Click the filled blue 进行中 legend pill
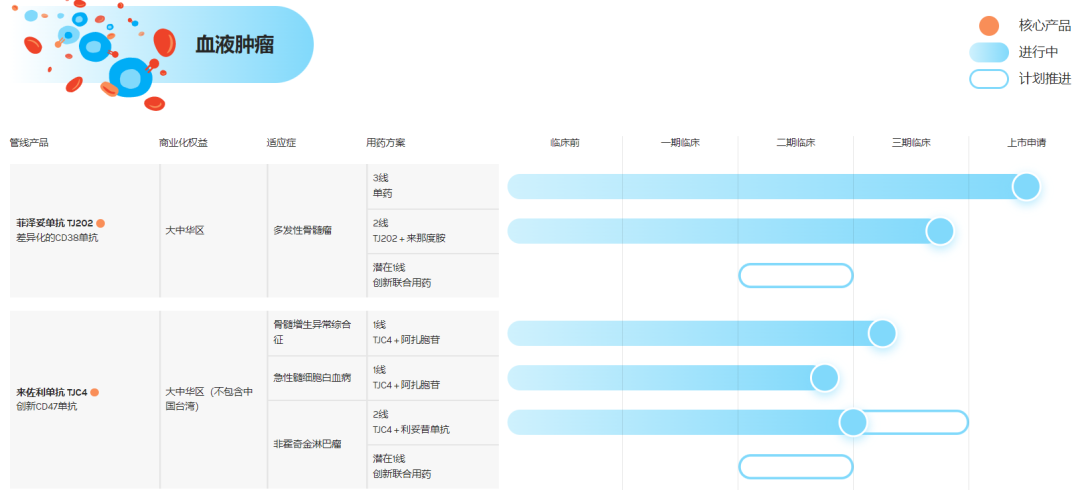The height and width of the screenshot is (490, 1080). (x=988, y=52)
